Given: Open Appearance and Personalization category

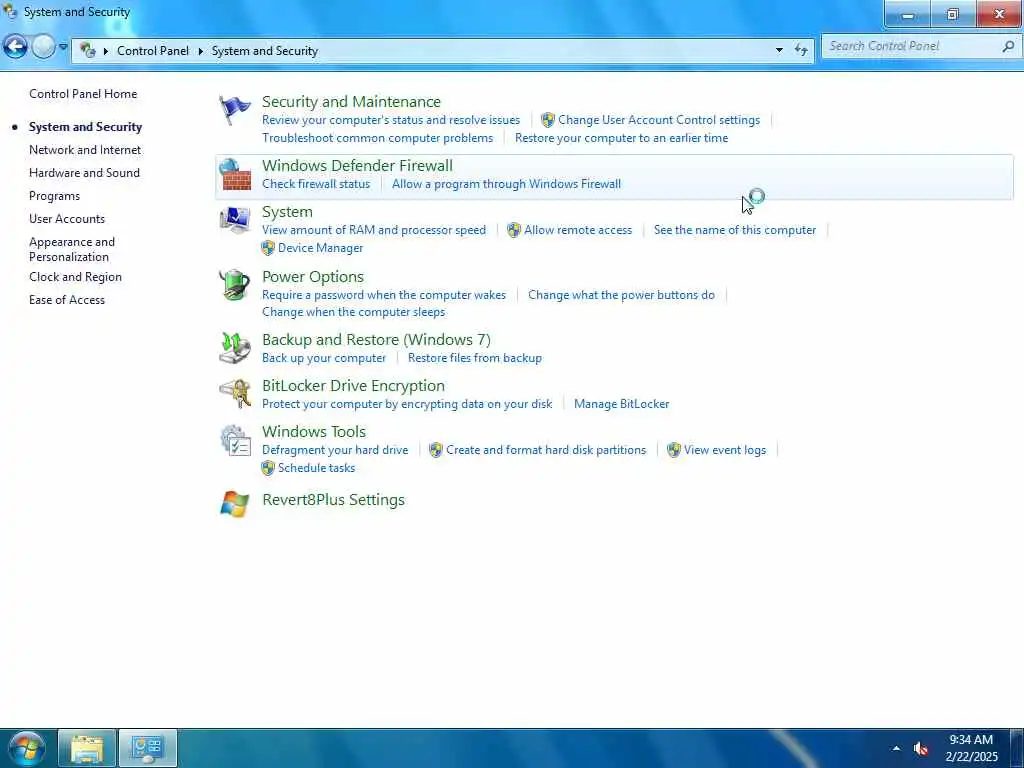Looking at the screenshot, I should click(72, 249).
